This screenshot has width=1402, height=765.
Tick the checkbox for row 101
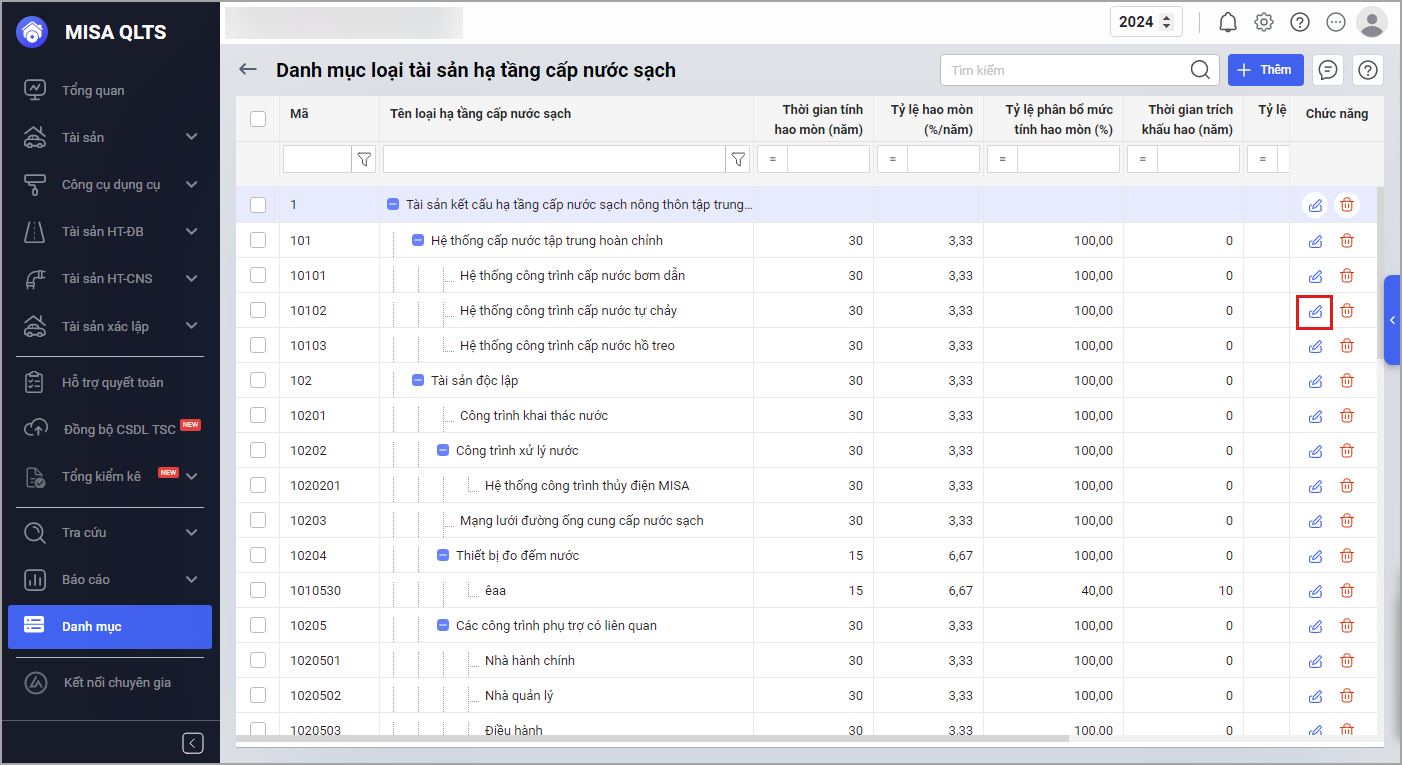coord(258,241)
